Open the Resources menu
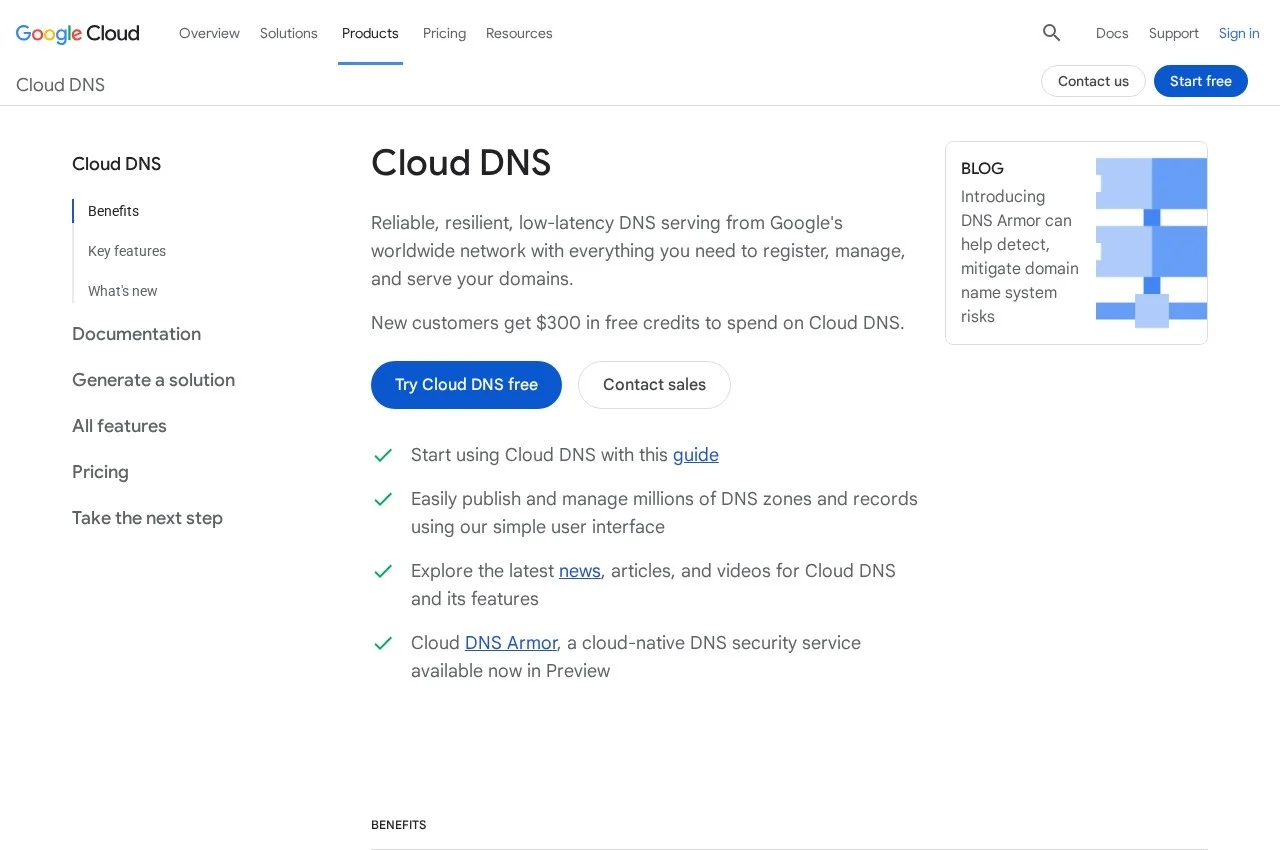Viewport: 1280px width, 850px height. 519,33
